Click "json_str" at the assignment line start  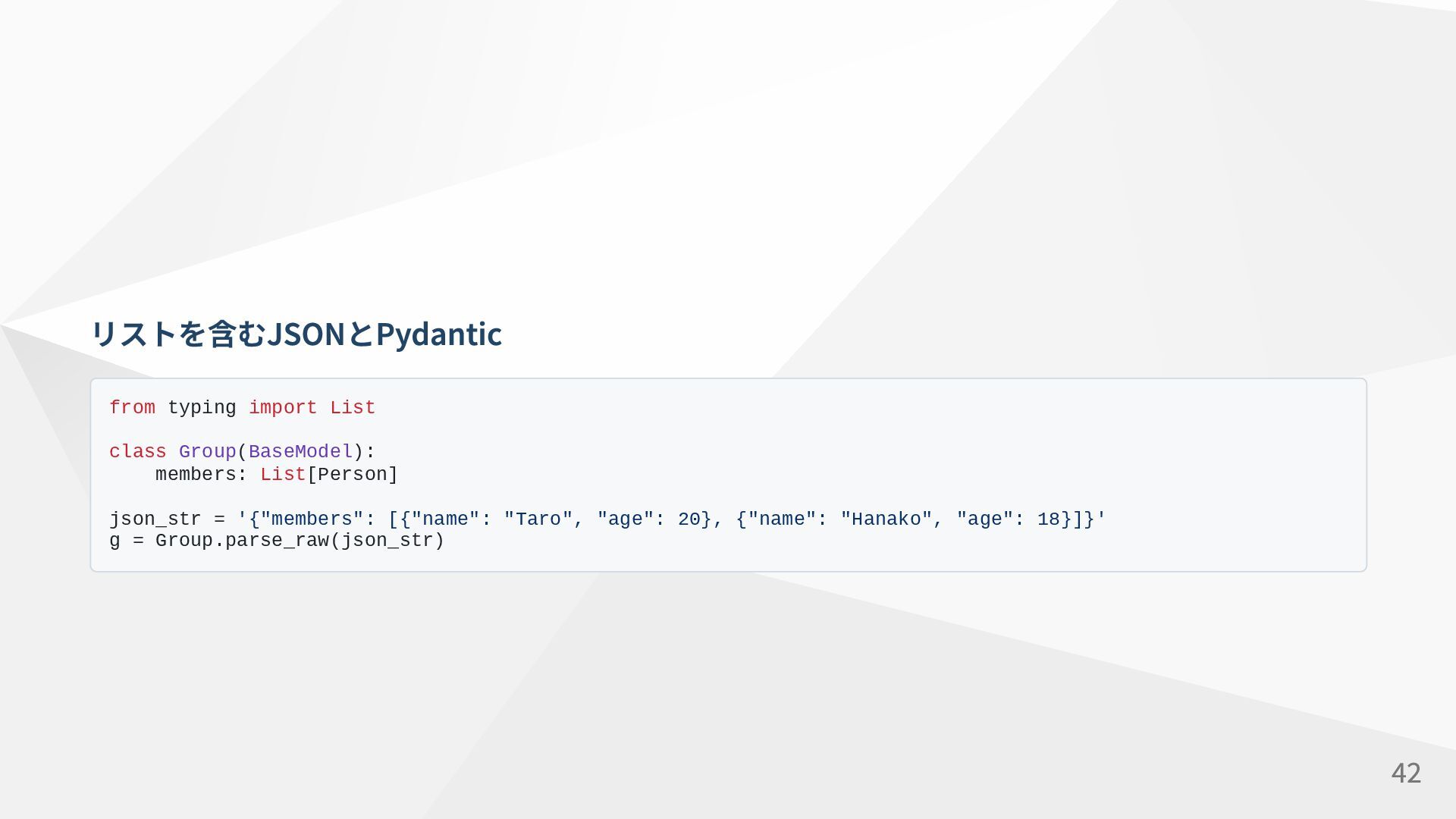pos(155,519)
